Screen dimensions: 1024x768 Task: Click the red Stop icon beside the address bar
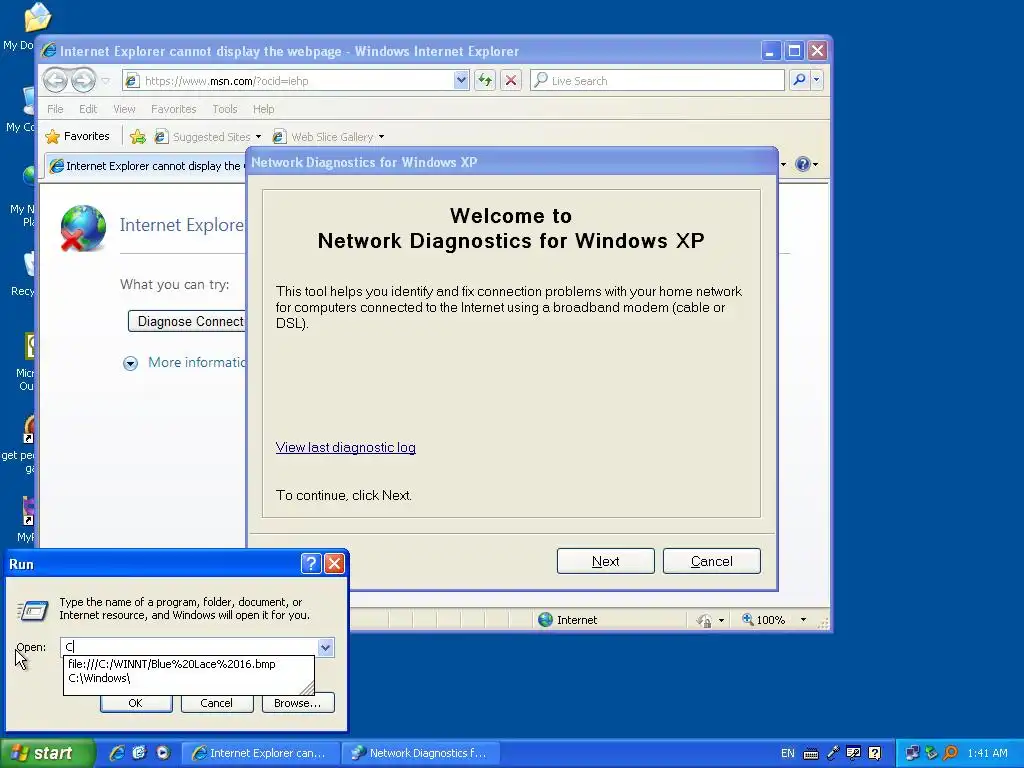click(511, 80)
